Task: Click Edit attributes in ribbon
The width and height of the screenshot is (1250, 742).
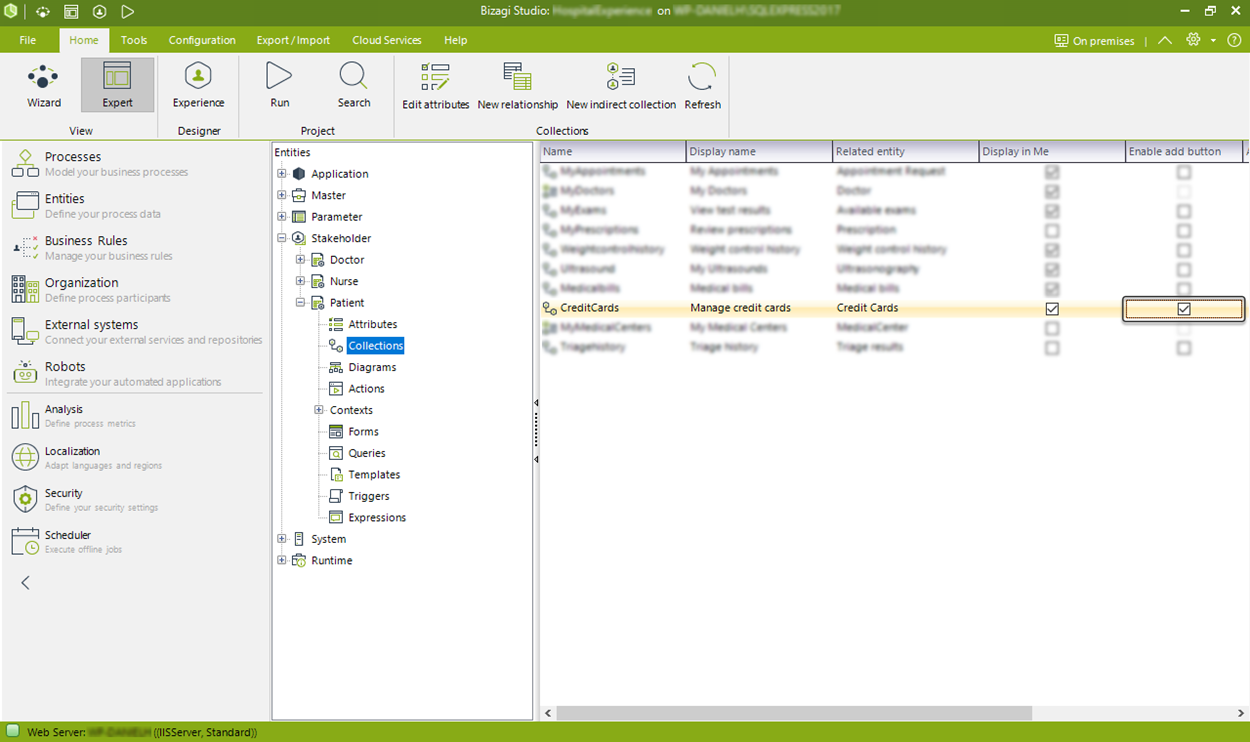Action: click(x=435, y=86)
